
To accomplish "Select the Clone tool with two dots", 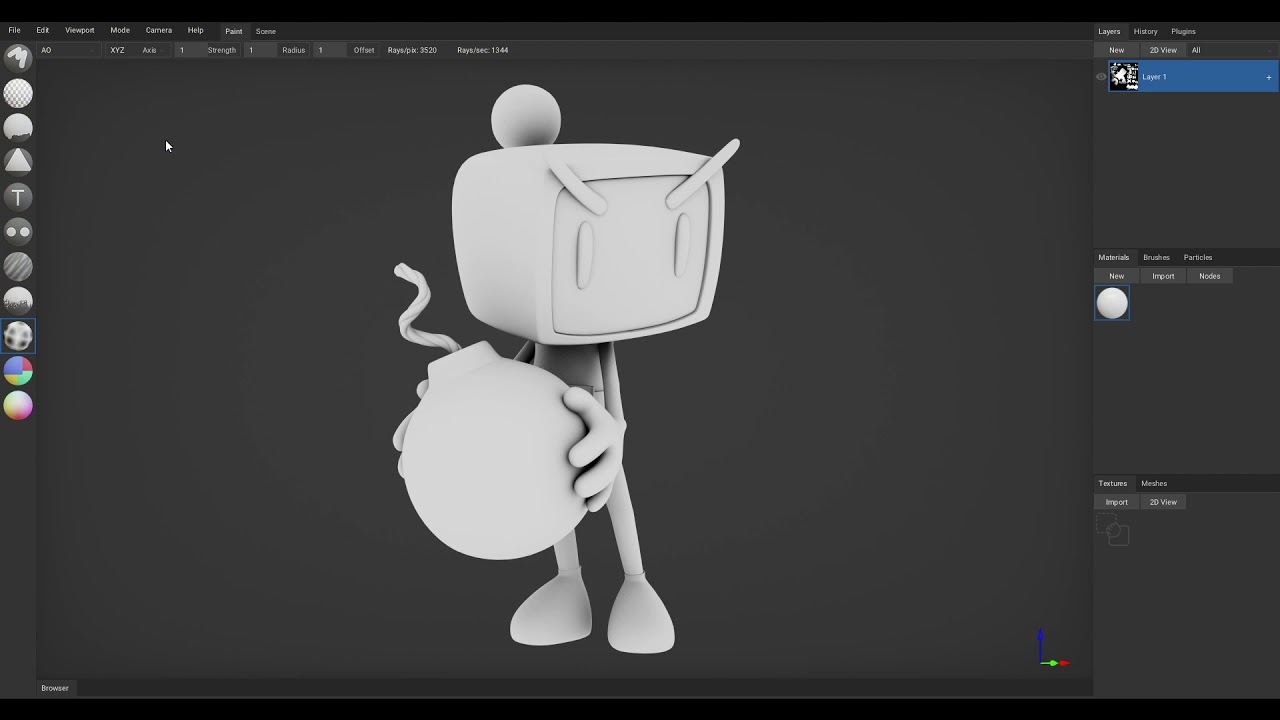I will (x=18, y=232).
